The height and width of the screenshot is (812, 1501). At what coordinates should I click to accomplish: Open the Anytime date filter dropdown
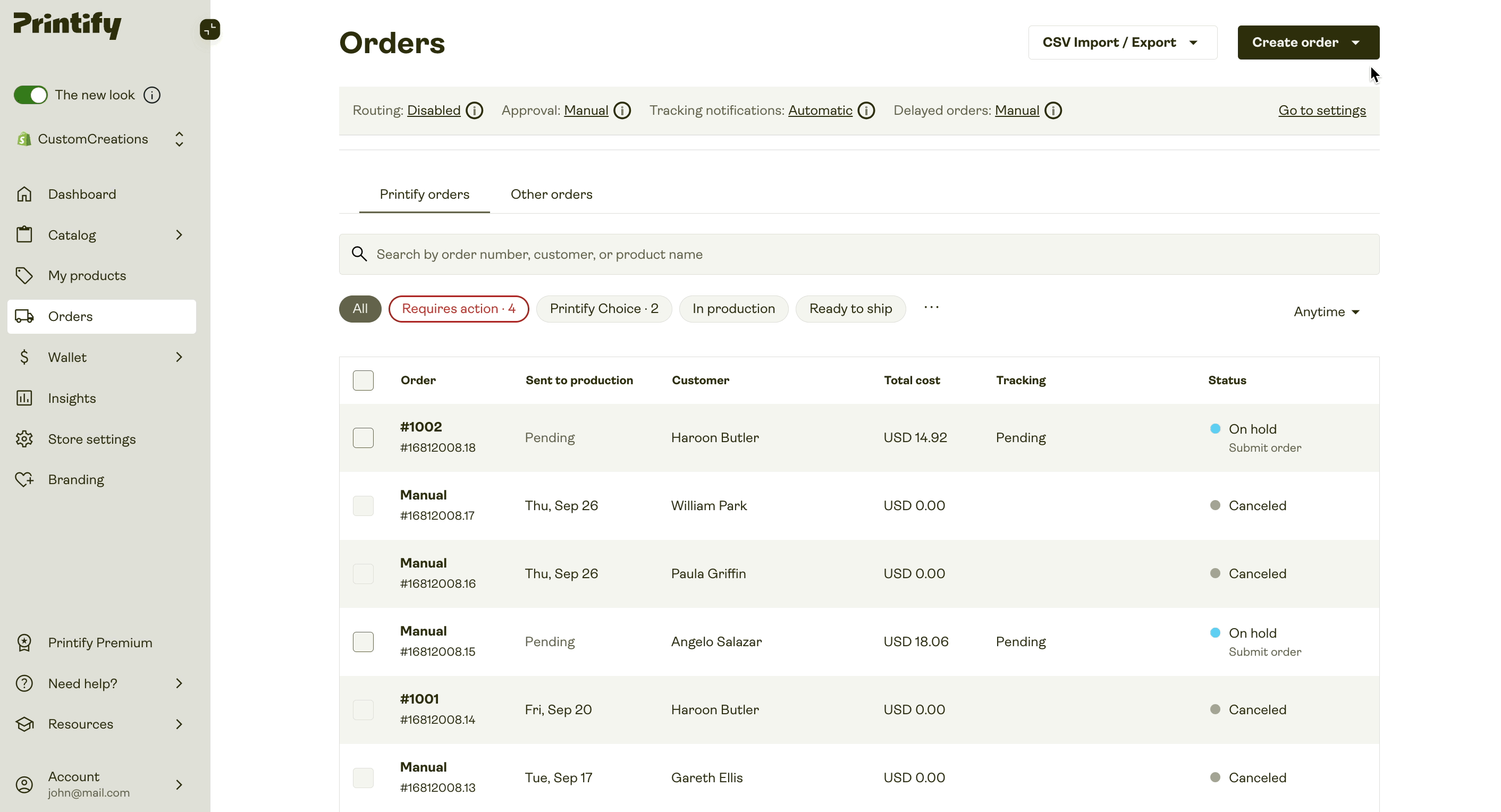pyautogui.click(x=1326, y=311)
